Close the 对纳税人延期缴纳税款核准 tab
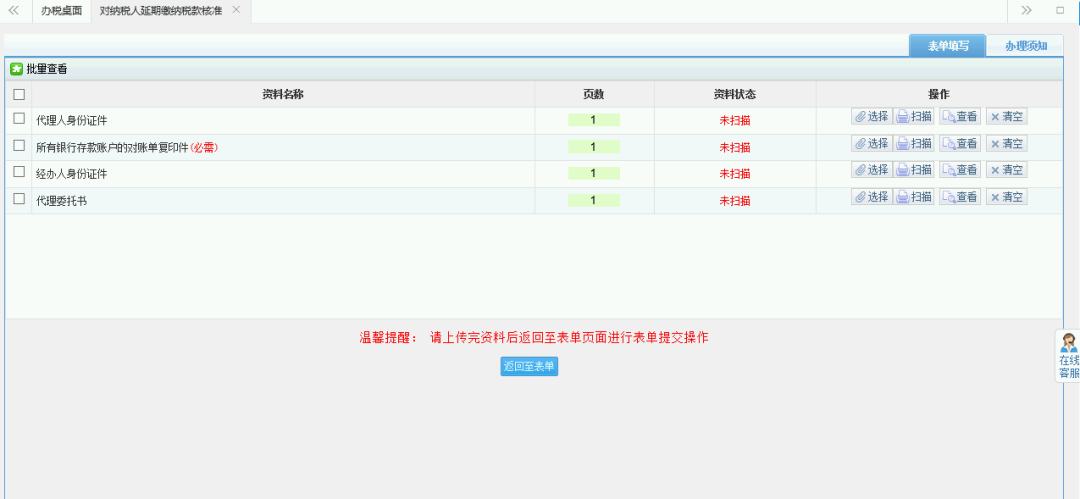 pyautogui.click(x=236, y=10)
